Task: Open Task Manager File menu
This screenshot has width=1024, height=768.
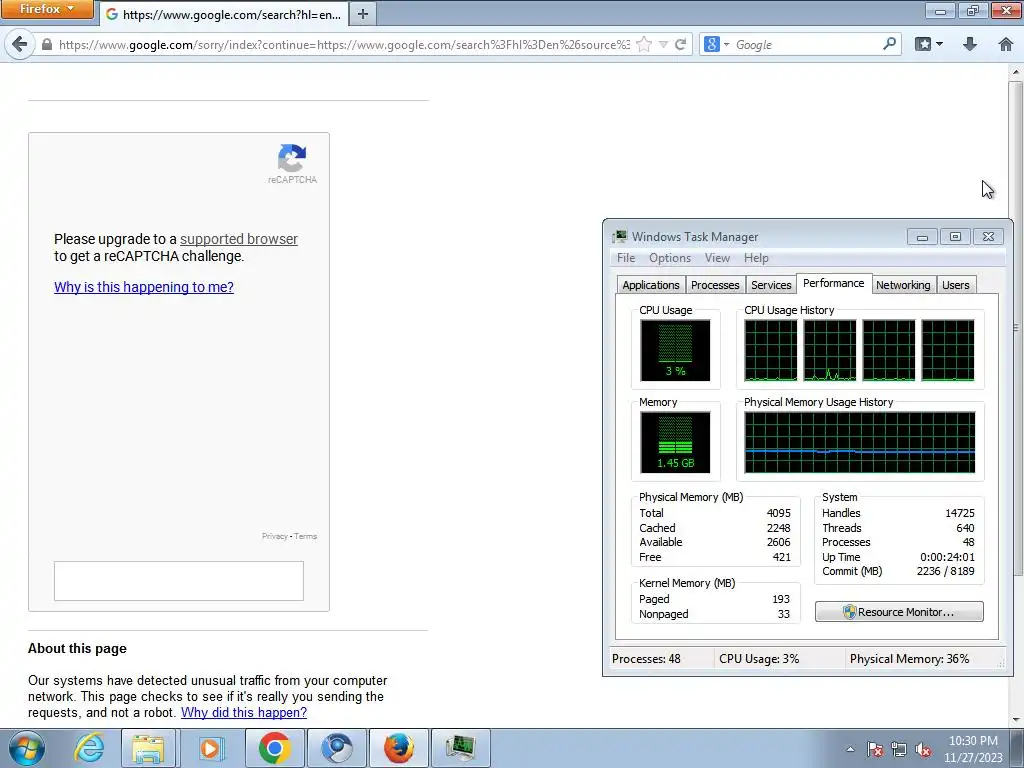Action: click(x=626, y=258)
